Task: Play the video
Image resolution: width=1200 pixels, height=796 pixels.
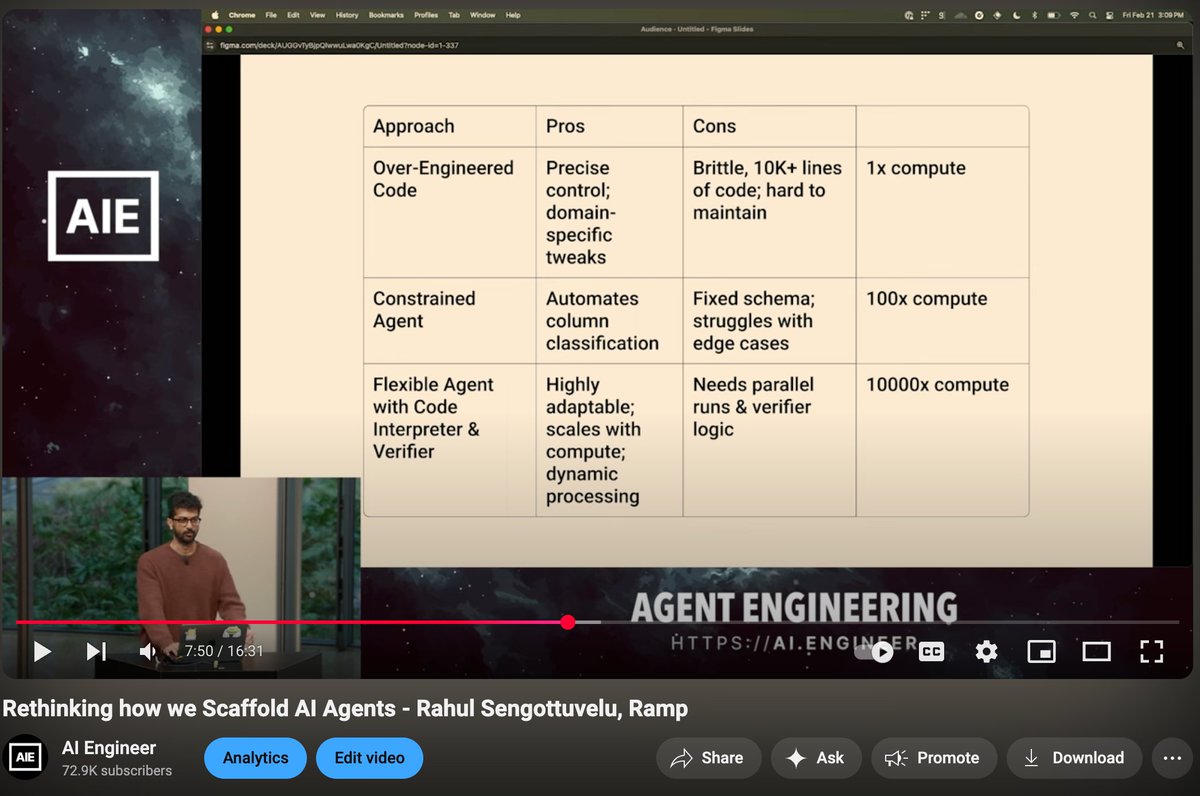Action: click(x=42, y=652)
